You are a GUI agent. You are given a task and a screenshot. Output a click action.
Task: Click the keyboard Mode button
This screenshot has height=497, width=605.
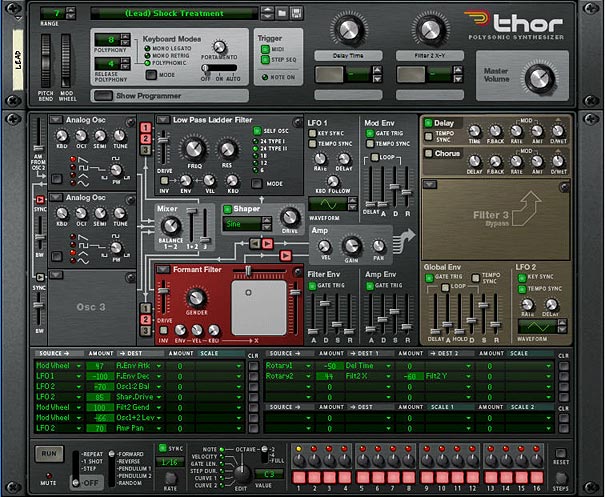pyautogui.click(x=151, y=74)
